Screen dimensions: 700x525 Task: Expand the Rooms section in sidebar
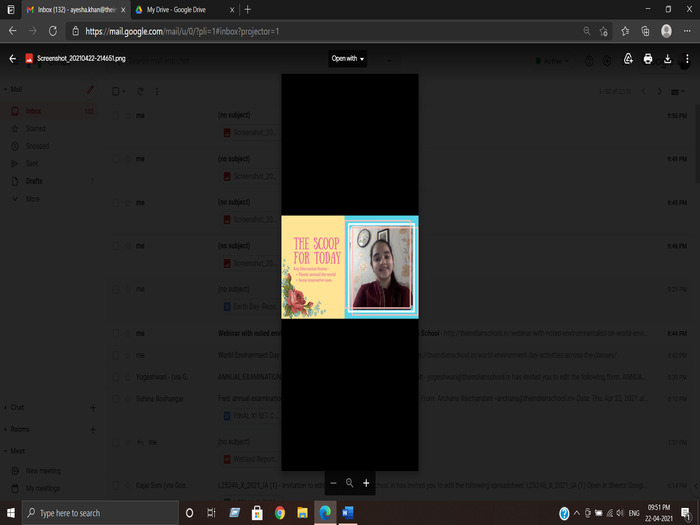click(5, 429)
